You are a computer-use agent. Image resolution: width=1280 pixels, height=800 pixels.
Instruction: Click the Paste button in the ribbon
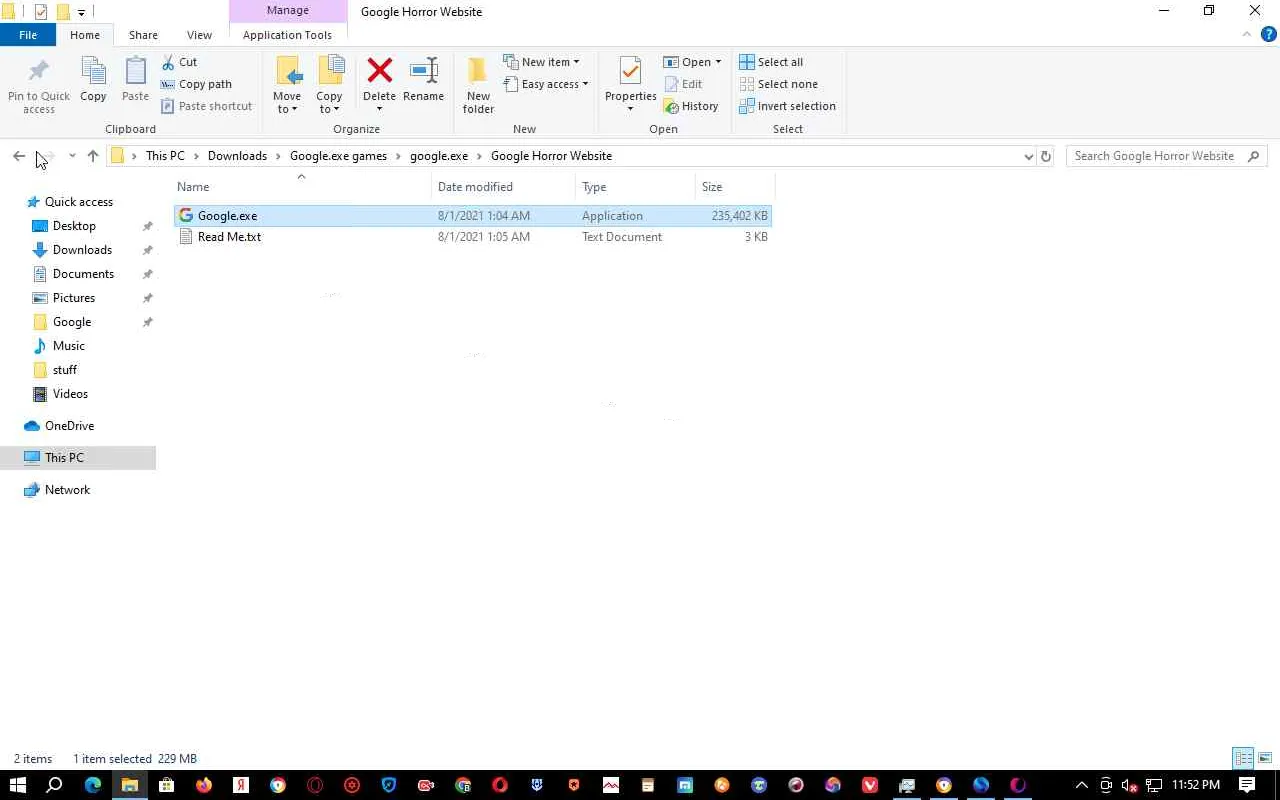(135, 80)
